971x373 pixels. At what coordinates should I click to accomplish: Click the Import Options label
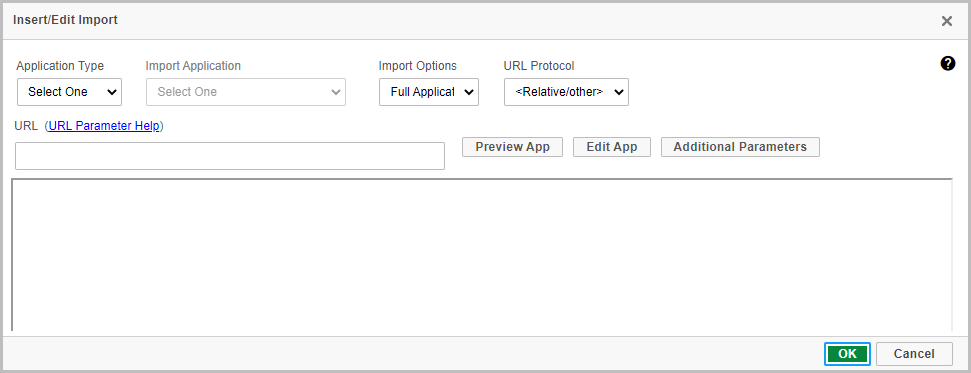click(417, 66)
